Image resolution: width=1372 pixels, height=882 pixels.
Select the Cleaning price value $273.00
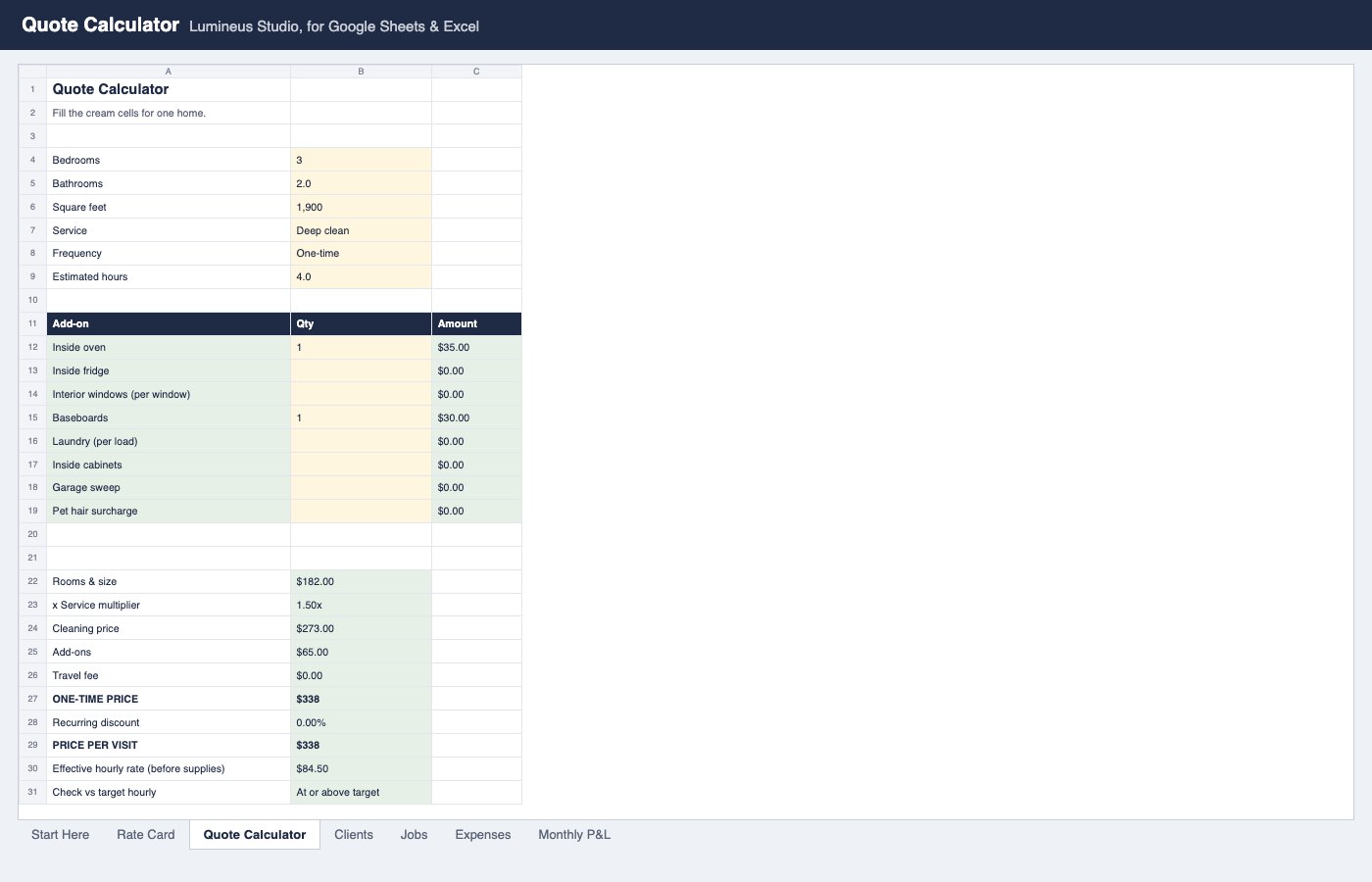361,628
